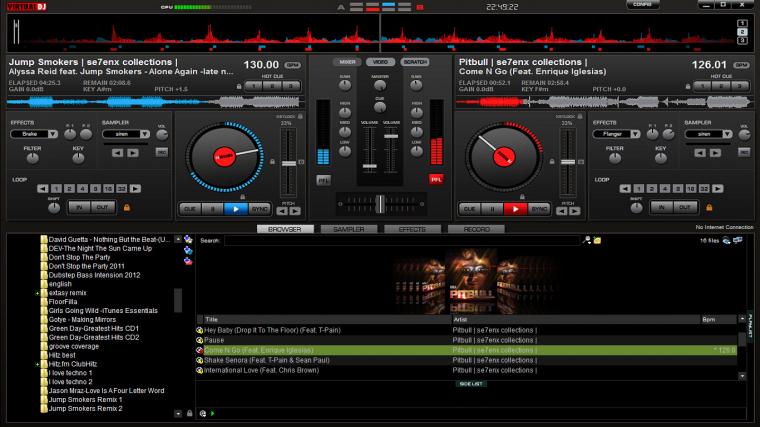Viewport: 760px width, 427px height.
Task: Click right deck hot cue lock icon
Action: [x=688, y=86]
